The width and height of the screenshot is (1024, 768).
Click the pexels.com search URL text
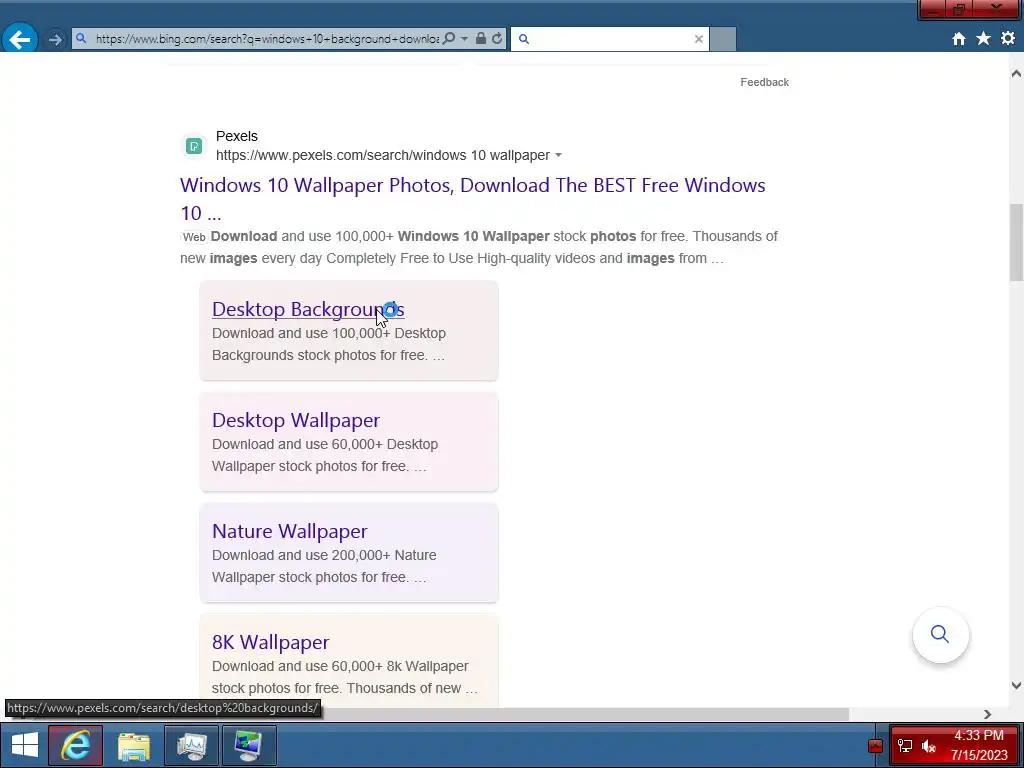[383, 155]
